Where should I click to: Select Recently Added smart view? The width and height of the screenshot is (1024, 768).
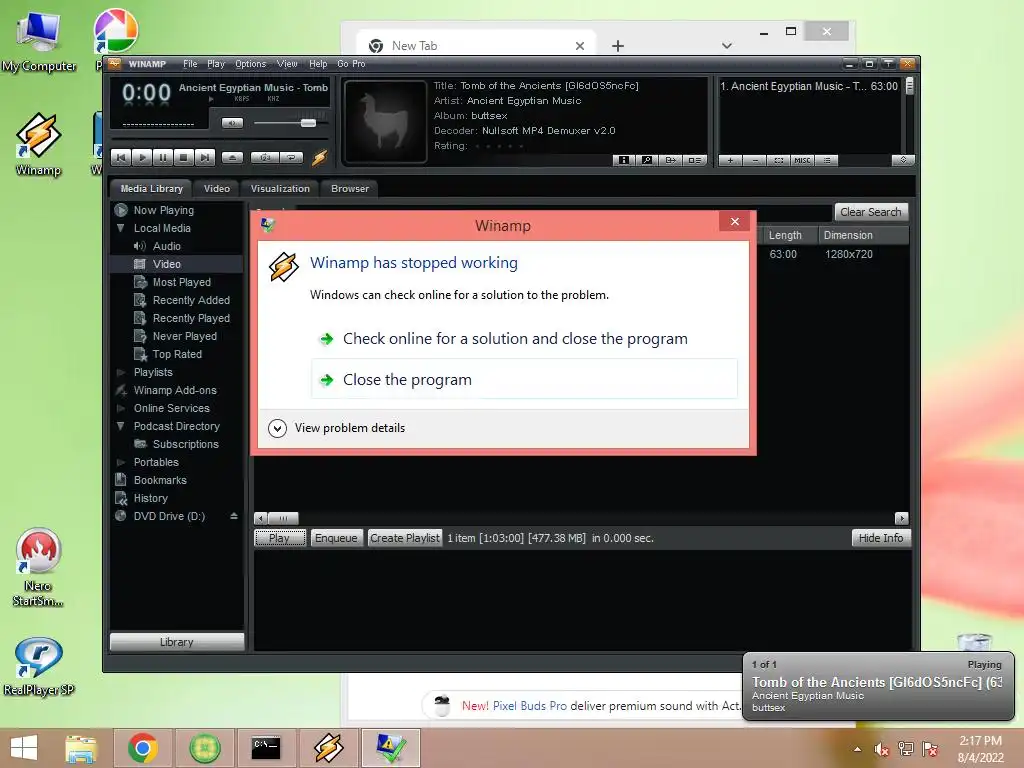(191, 300)
